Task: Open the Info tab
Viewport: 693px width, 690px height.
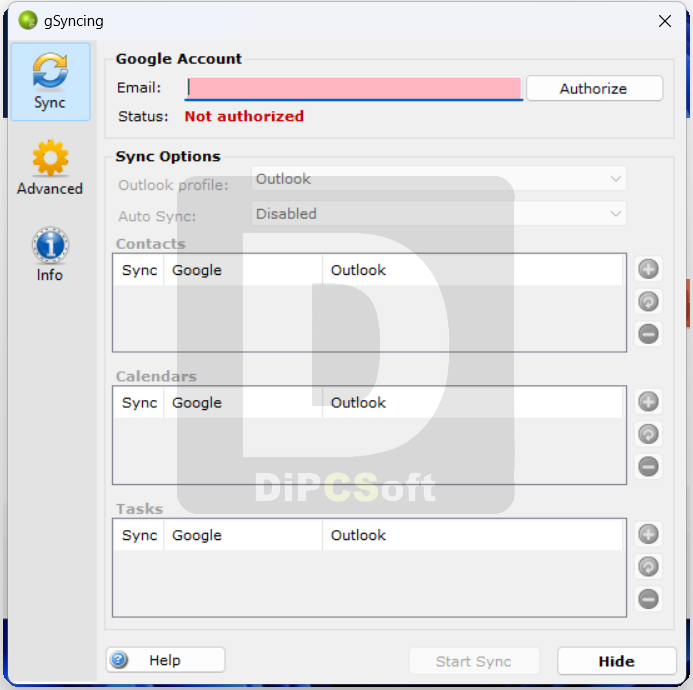Action: (50, 255)
